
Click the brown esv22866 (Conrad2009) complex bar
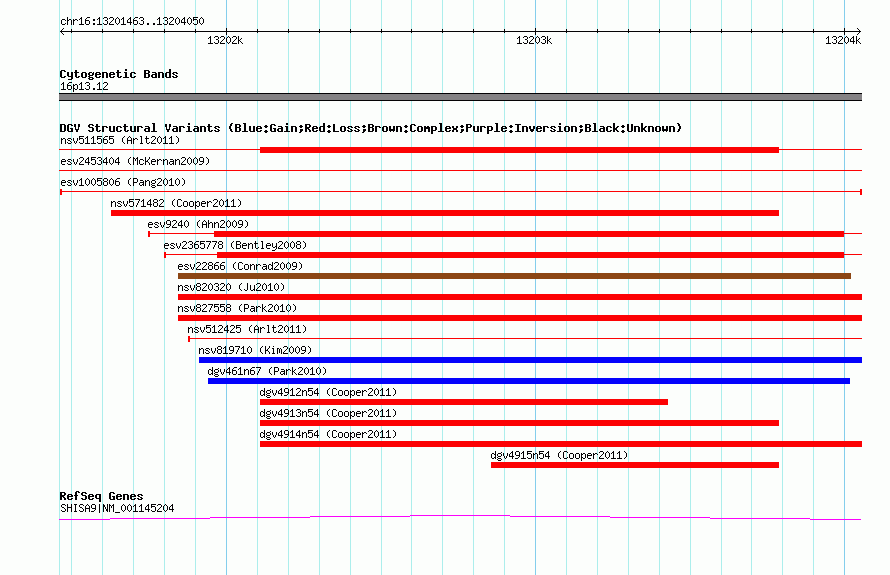pyautogui.click(x=514, y=276)
